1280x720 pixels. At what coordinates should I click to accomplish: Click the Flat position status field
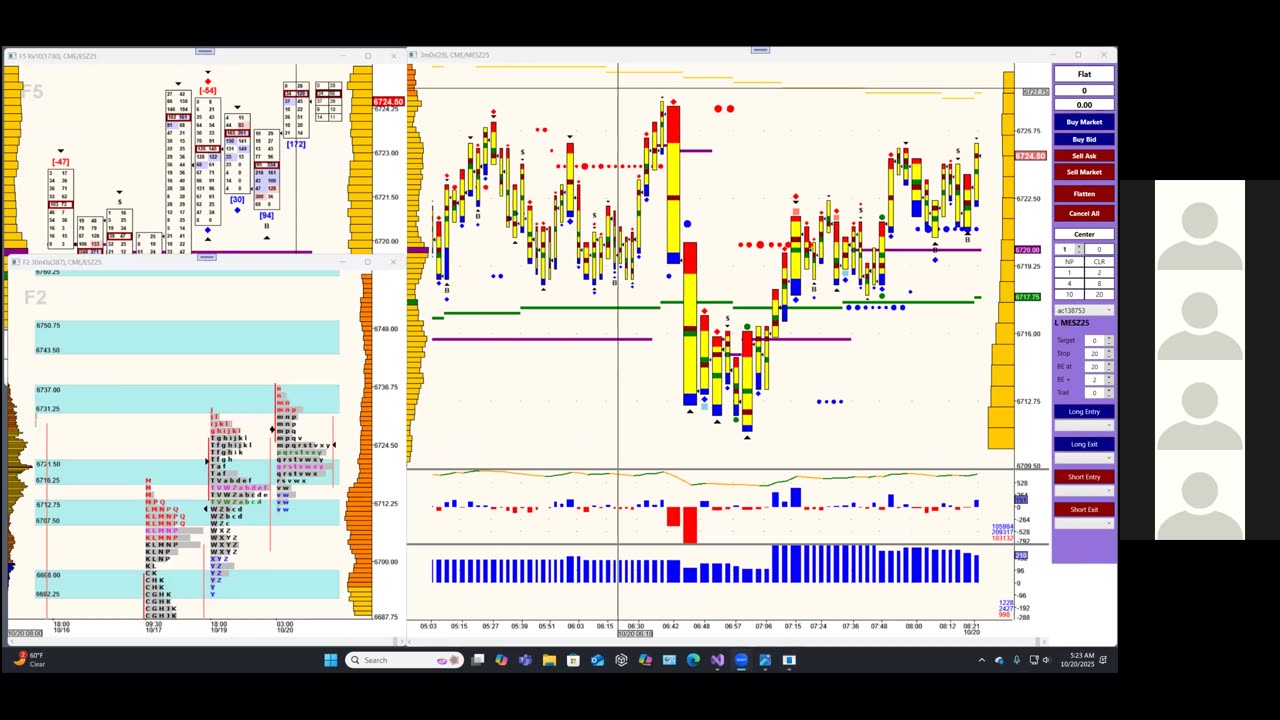click(x=1084, y=74)
